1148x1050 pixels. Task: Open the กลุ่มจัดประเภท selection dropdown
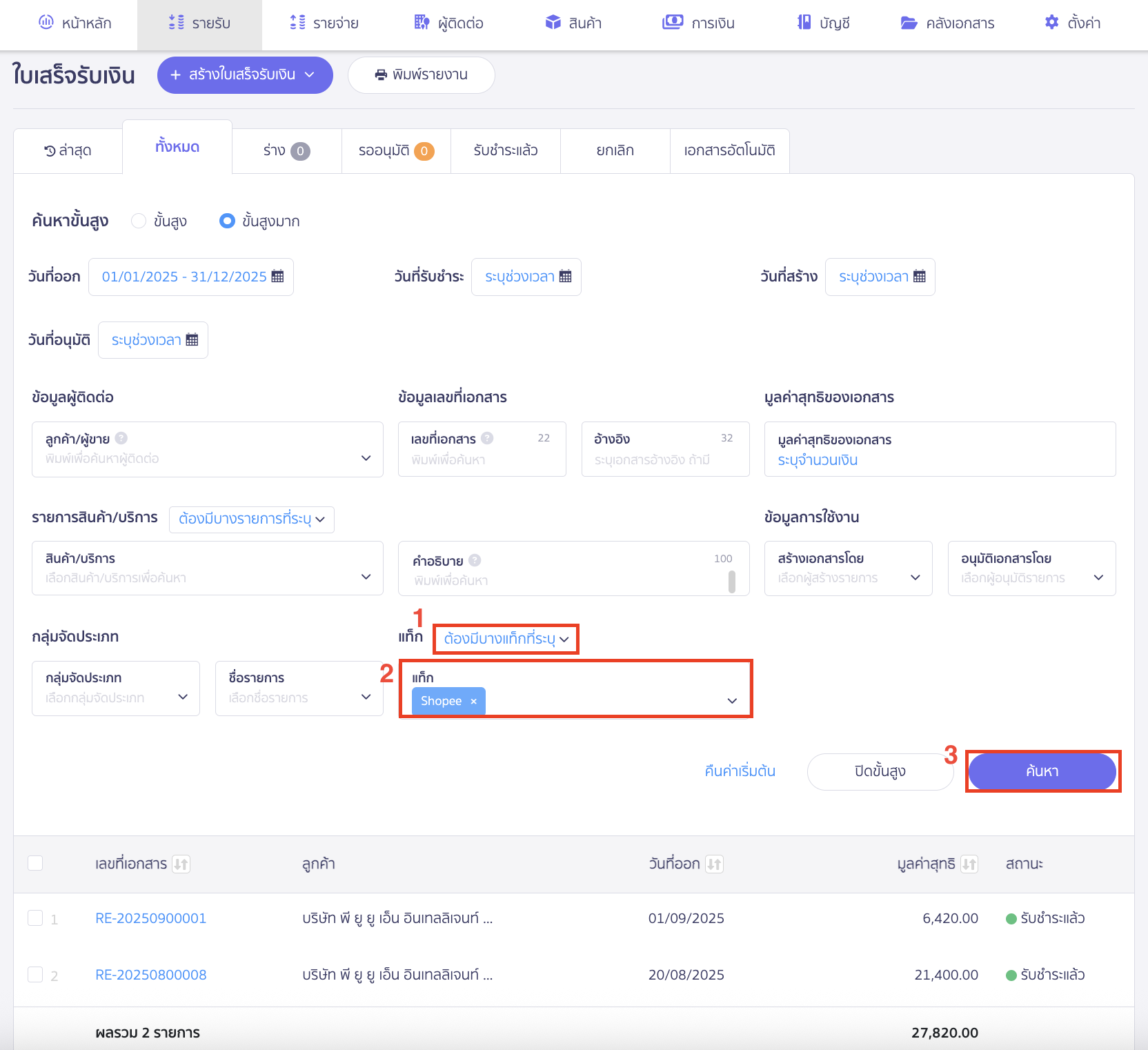[116, 689]
